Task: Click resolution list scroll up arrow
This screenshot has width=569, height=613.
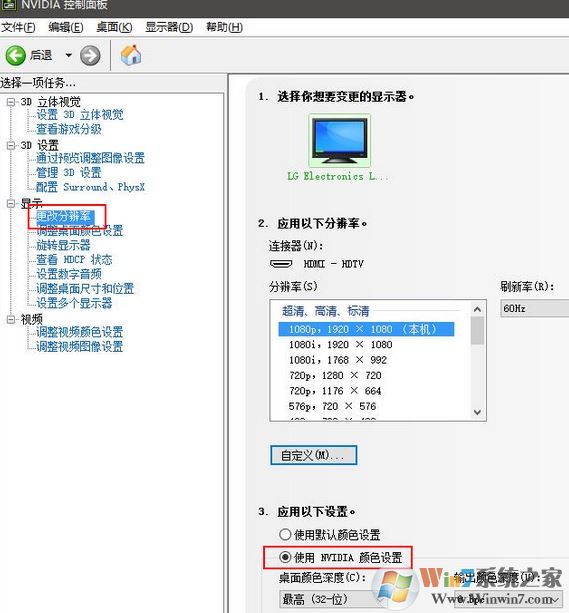Action: pos(477,309)
